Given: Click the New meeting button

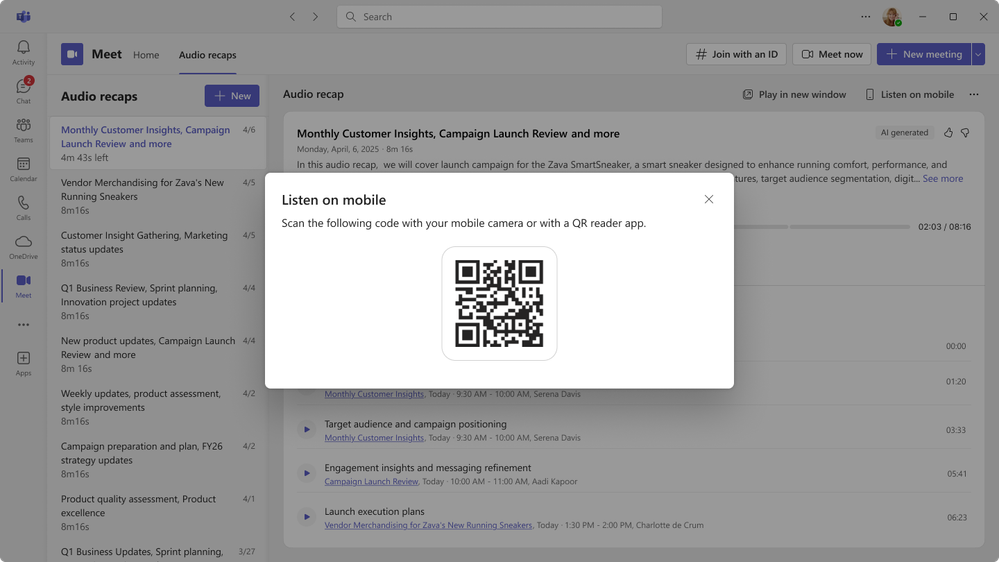Looking at the screenshot, I should [x=924, y=54].
